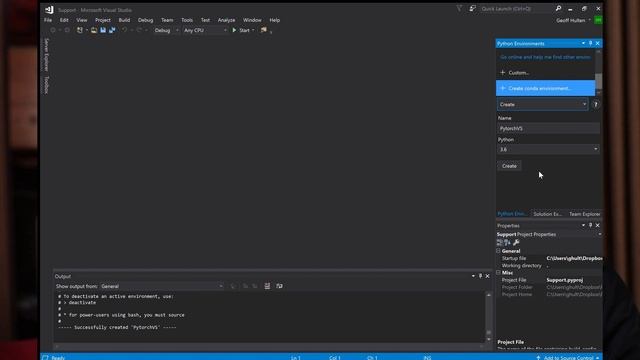Open the Analyze menu
The width and height of the screenshot is (640, 360).
(x=227, y=20)
